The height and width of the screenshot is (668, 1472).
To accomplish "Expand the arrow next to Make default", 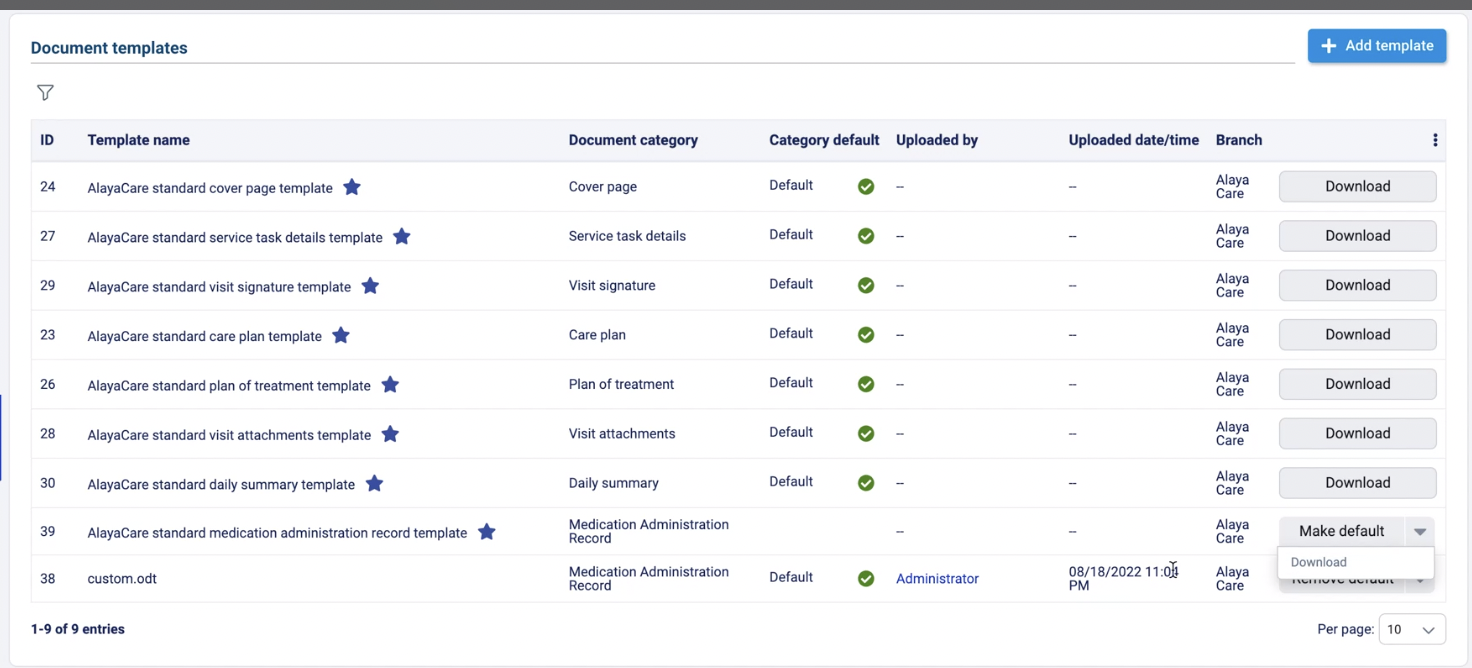I will tap(1420, 532).
